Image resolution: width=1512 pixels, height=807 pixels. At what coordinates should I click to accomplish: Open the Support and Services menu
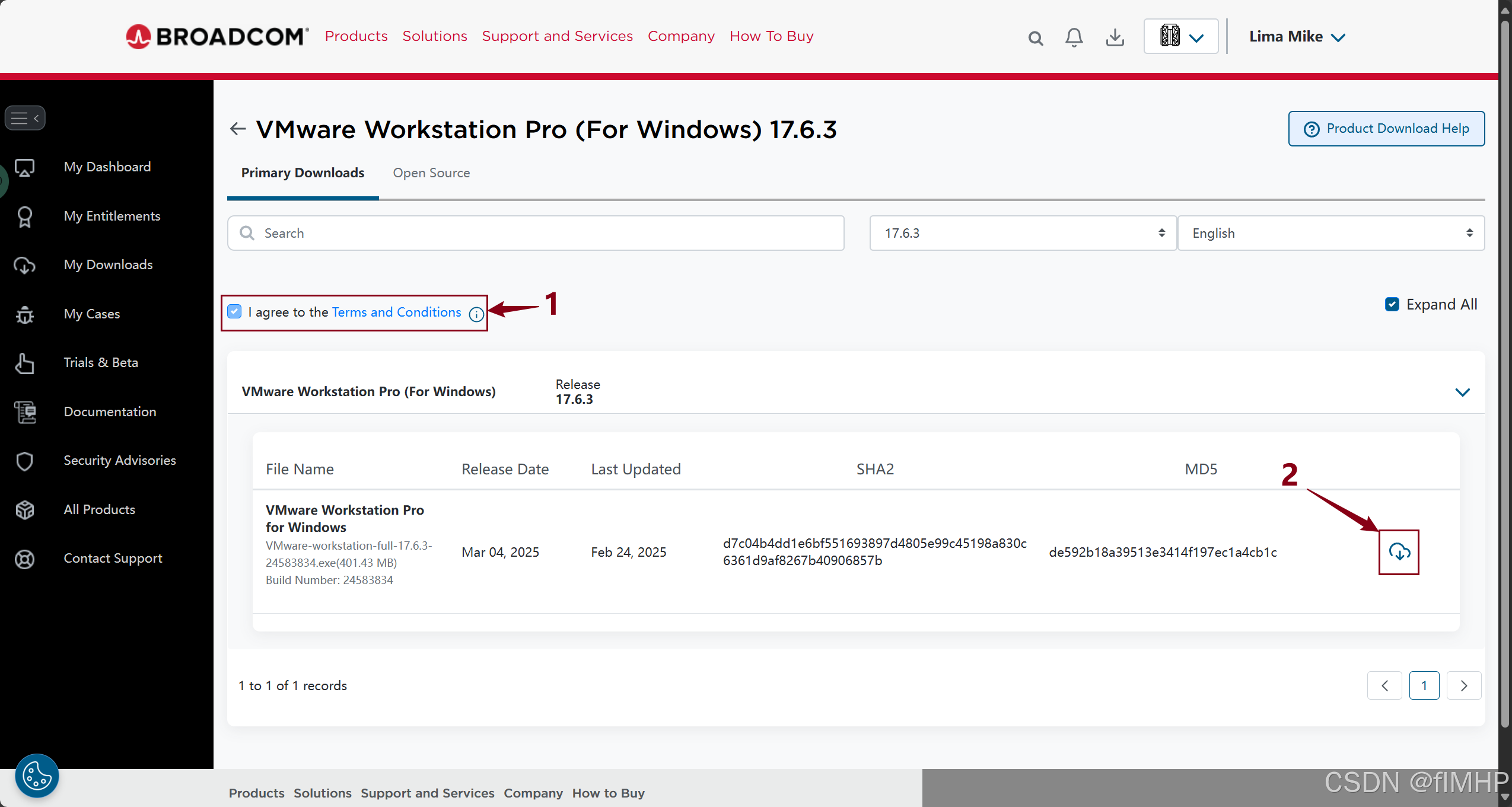pyautogui.click(x=557, y=36)
